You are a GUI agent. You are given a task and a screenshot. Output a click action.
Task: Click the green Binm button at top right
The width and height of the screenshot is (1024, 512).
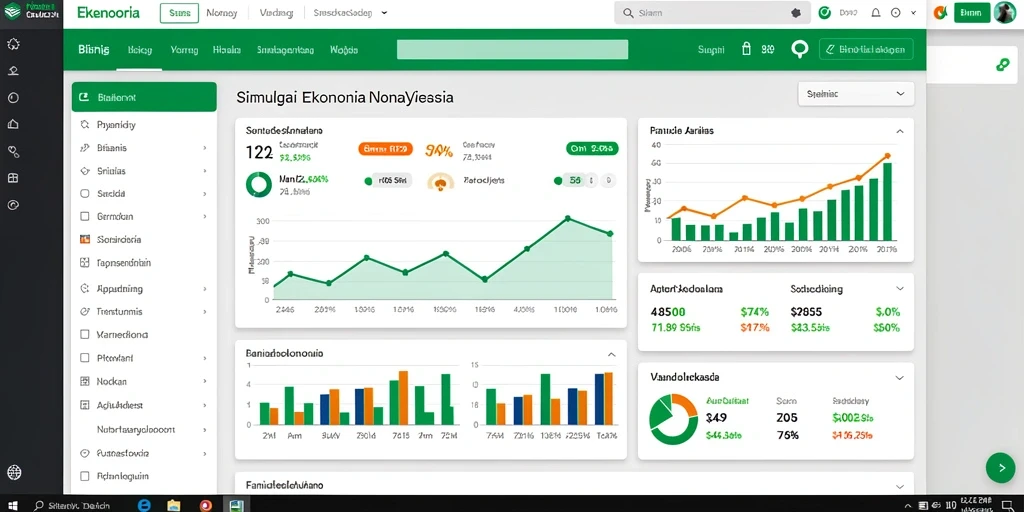[x=972, y=12]
